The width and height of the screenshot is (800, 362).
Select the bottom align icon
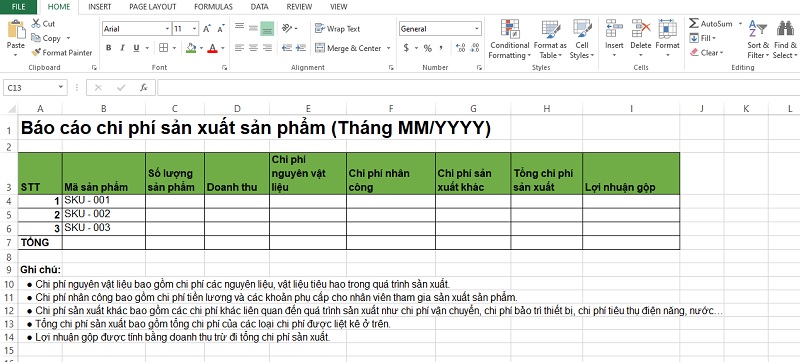[267, 28]
